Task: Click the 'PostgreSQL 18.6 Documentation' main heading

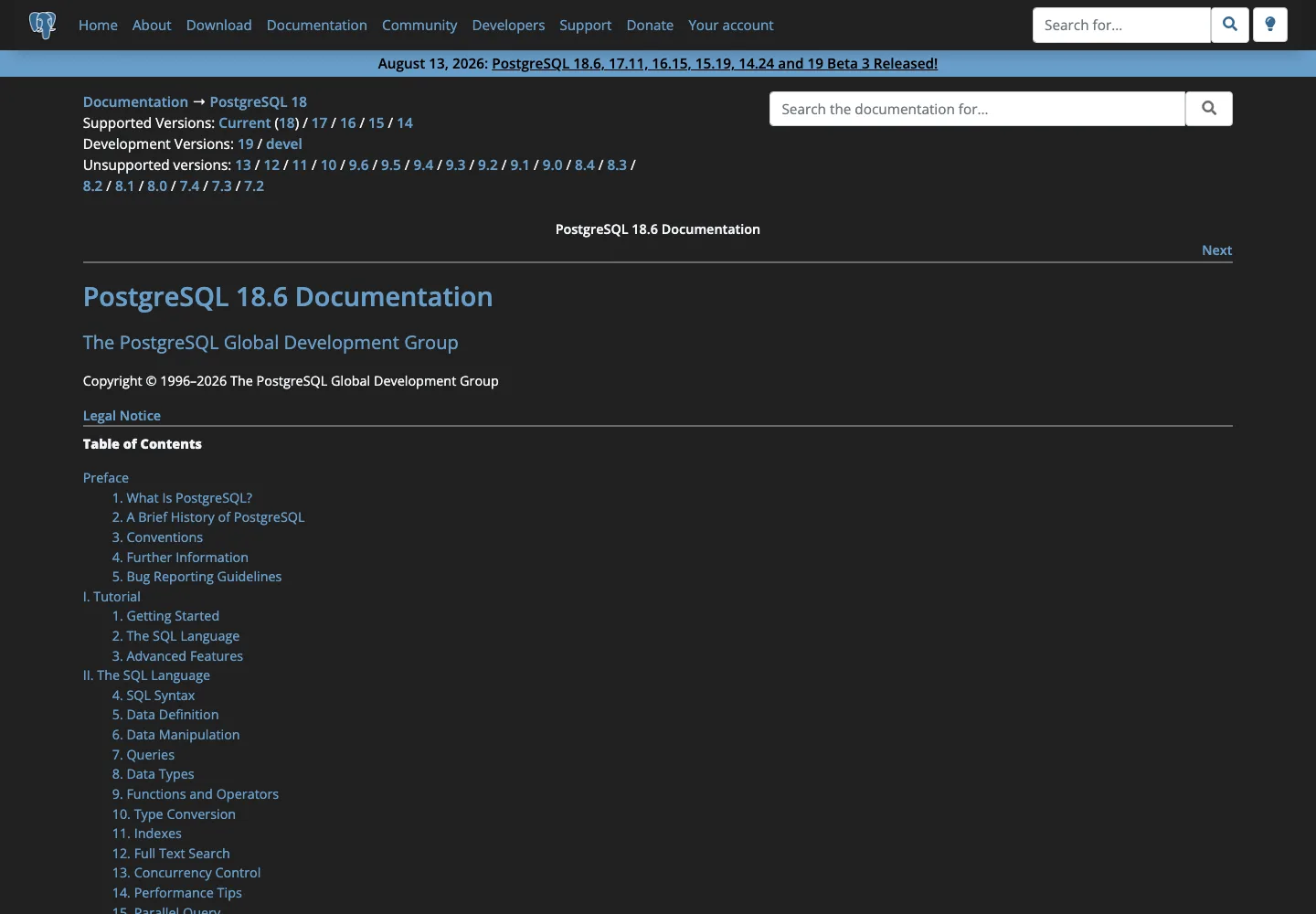Action: (288, 296)
